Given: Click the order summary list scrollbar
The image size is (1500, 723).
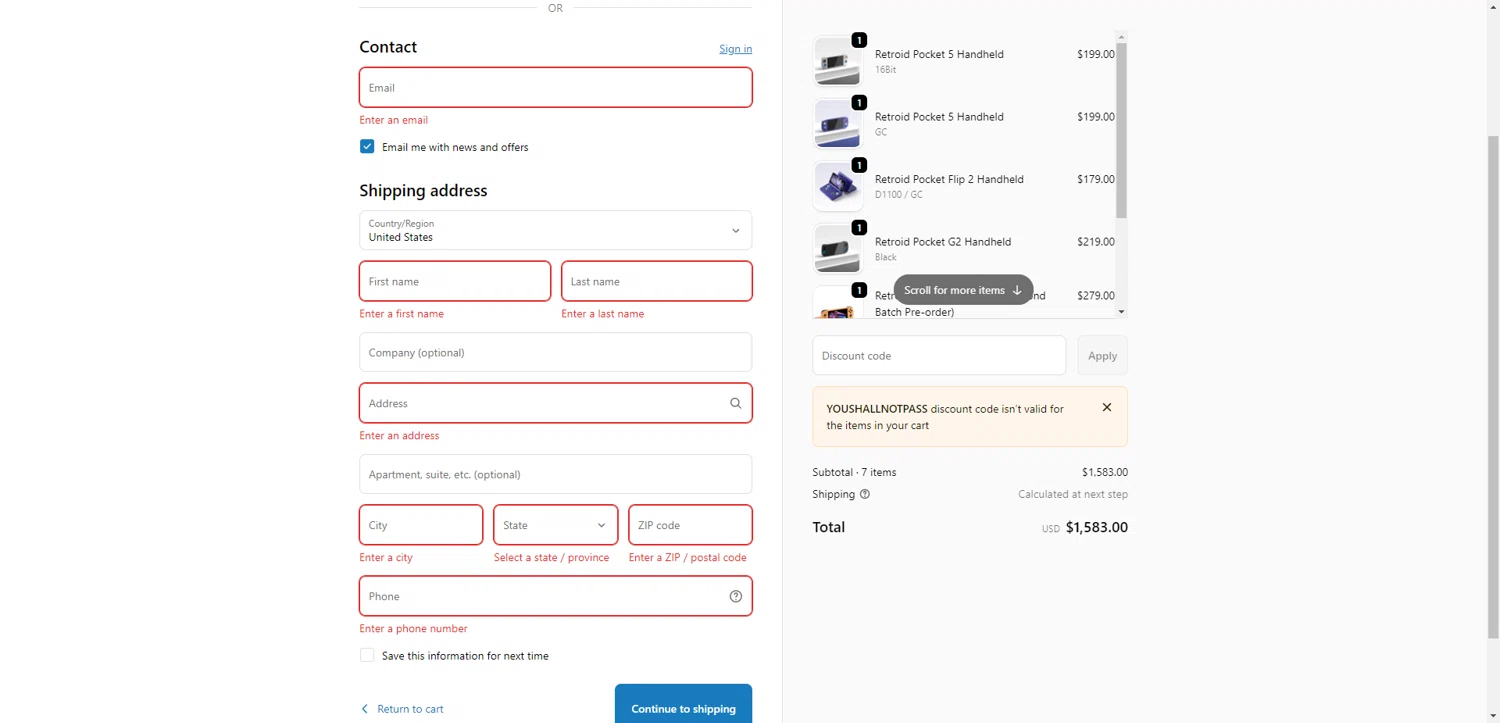Looking at the screenshot, I should (1121, 130).
